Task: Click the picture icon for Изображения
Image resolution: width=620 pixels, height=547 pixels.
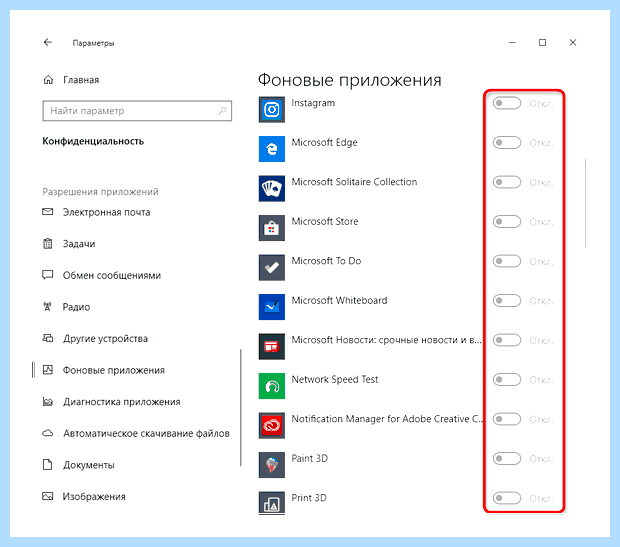Action: pyautogui.click(x=48, y=496)
